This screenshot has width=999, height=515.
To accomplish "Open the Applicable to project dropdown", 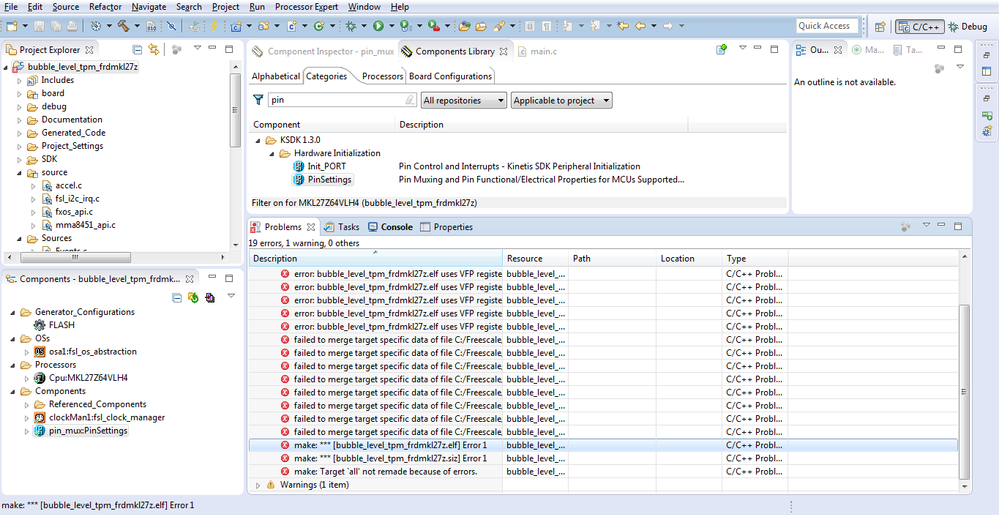I will (x=561, y=100).
